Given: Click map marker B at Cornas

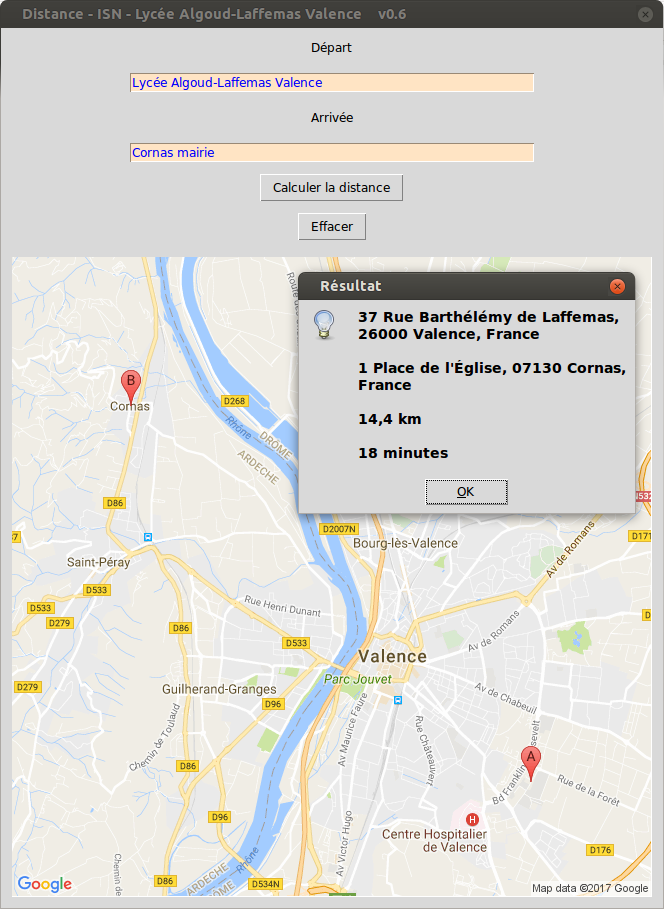Looking at the screenshot, I should coord(130,387).
